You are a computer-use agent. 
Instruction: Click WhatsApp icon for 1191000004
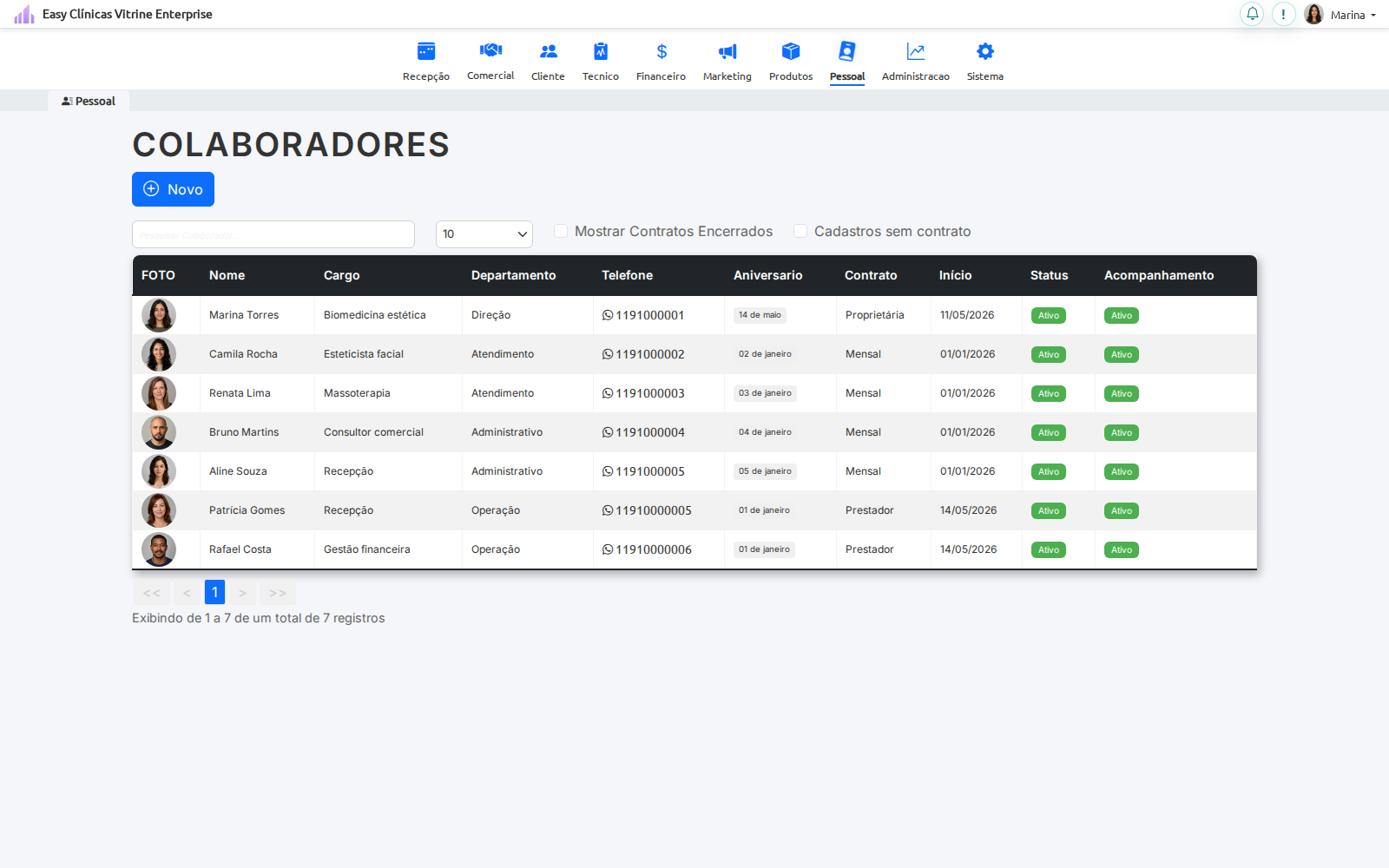point(608,432)
